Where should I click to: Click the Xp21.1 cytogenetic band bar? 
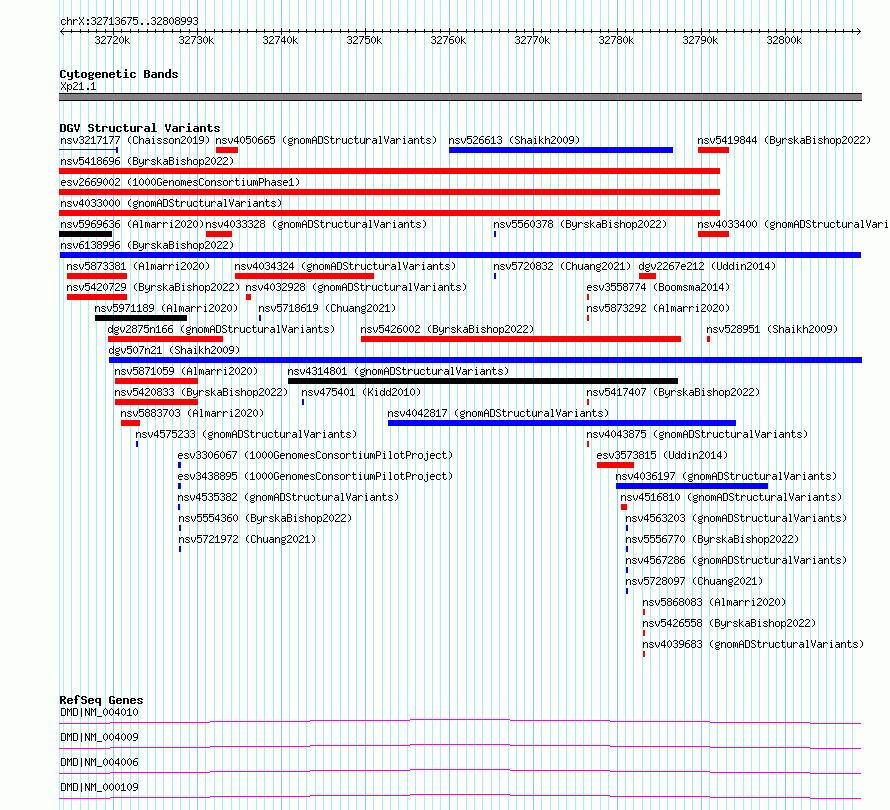tap(460, 97)
